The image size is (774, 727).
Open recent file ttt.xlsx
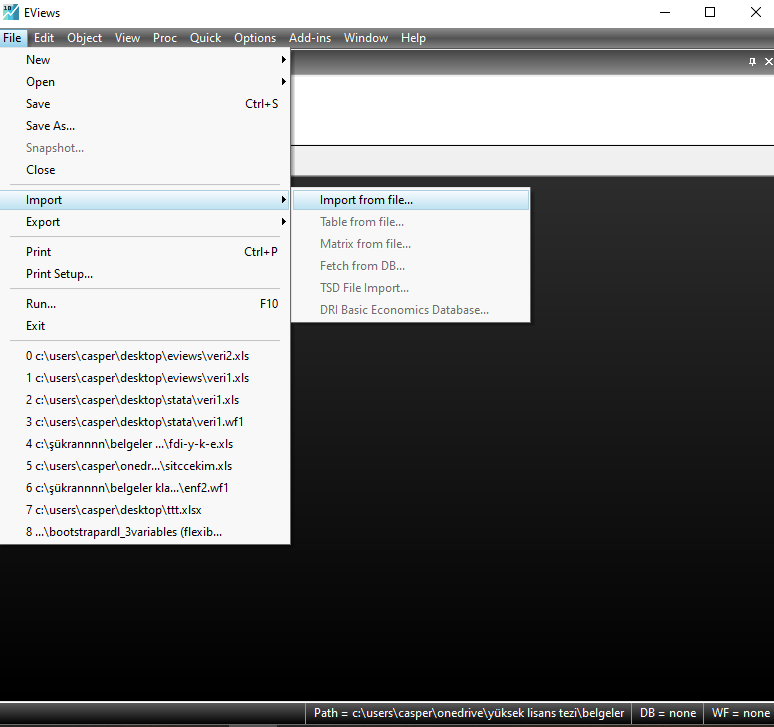click(x=145, y=510)
